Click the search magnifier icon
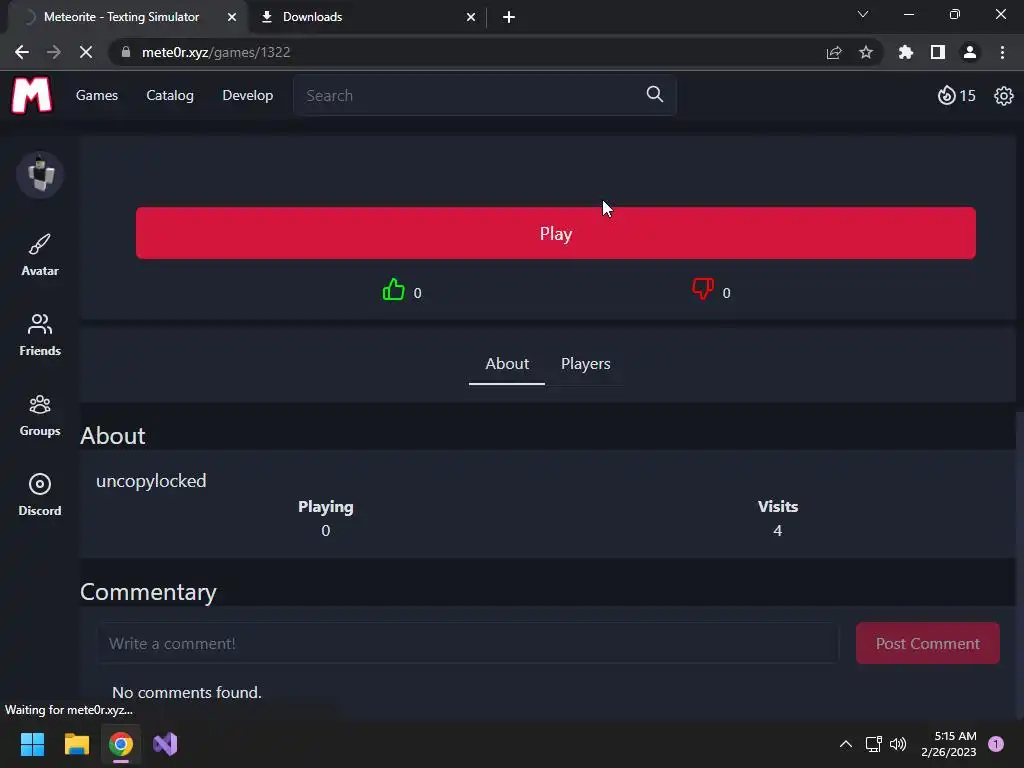 click(654, 95)
